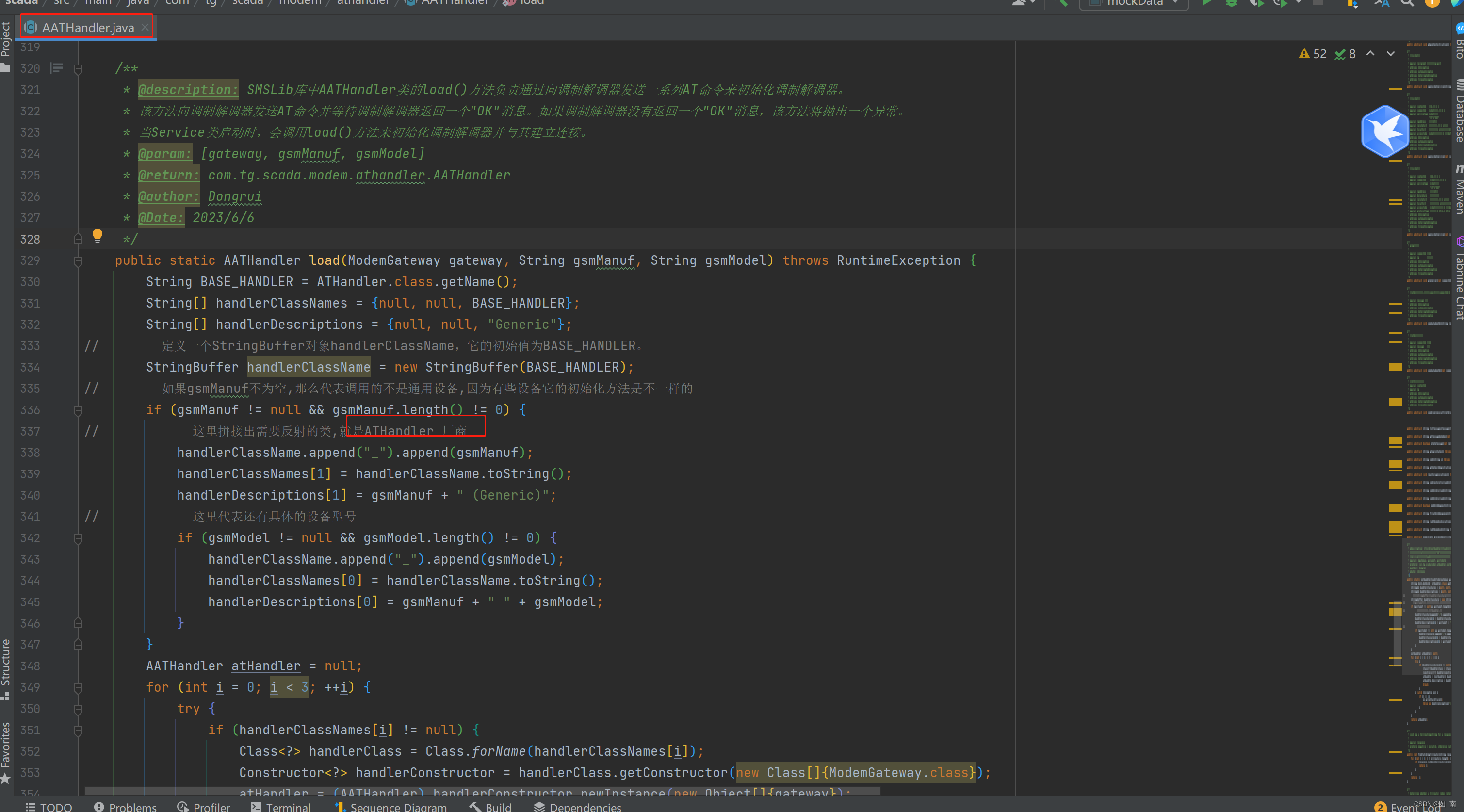Open the Build tool window
This screenshot has height=812, width=1464.
pyautogui.click(x=490, y=807)
